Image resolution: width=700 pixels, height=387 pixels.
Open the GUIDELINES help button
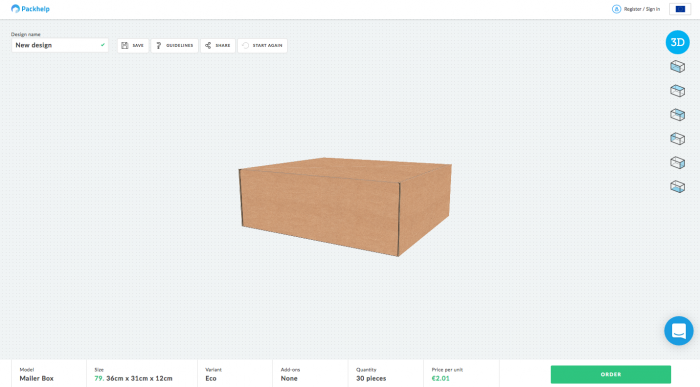click(x=175, y=46)
